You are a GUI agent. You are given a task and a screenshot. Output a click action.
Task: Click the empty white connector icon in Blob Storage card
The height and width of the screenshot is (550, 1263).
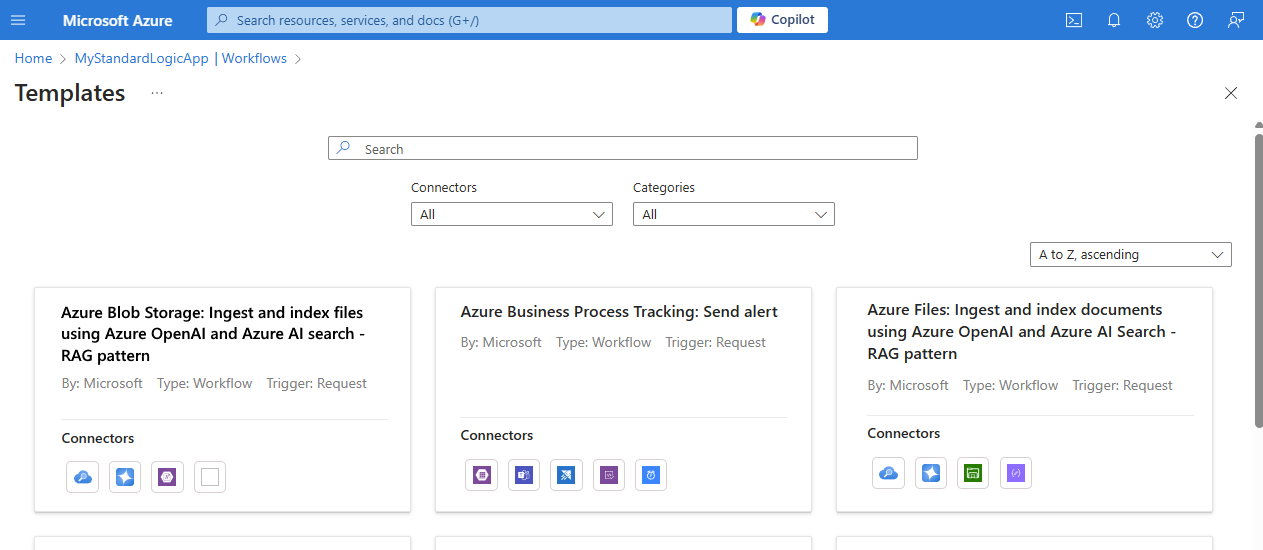pyautogui.click(x=210, y=477)
